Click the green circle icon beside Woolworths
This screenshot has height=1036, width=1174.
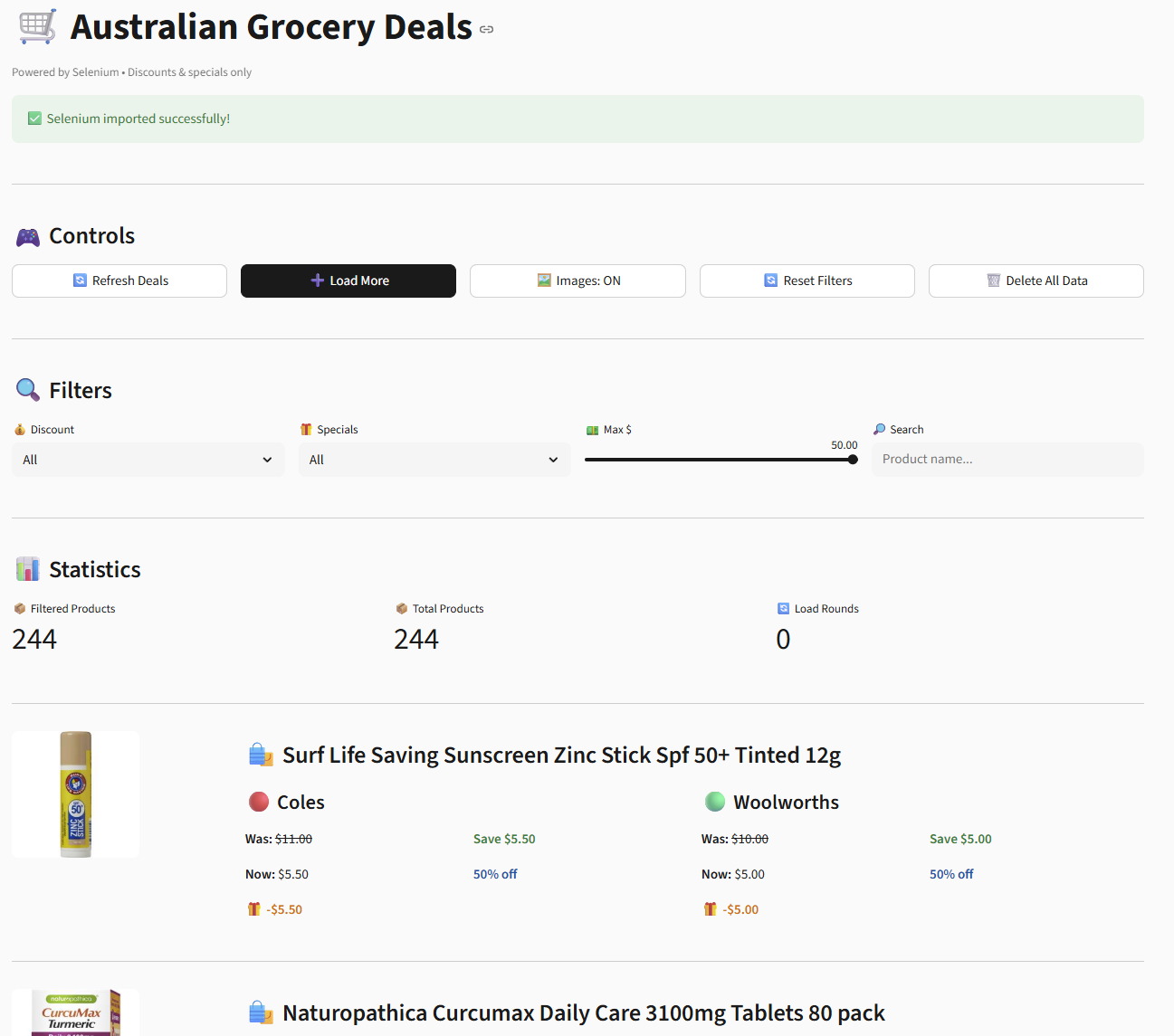[715, 802]
